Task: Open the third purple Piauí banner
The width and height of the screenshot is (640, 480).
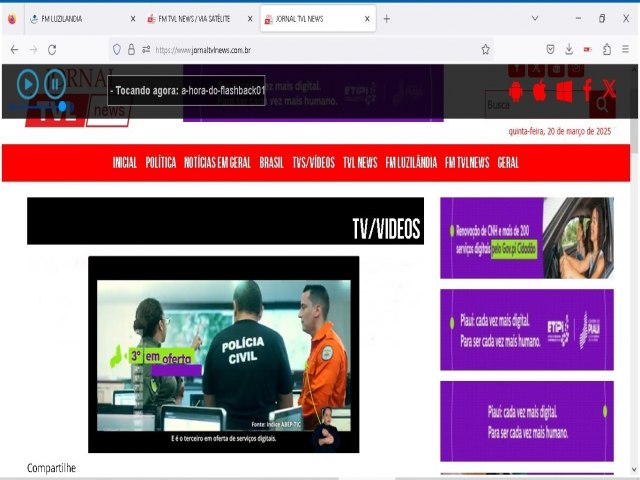Action: point(527,421)
